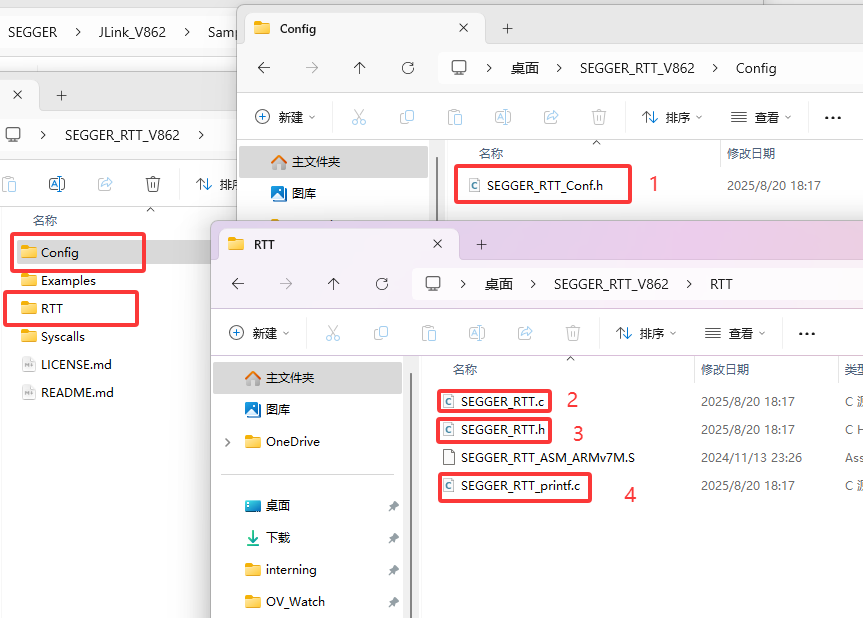This screenshot has height=618, width=863.
Task: Select the Config tab in the top window
Action: click(x=297, y=28)
